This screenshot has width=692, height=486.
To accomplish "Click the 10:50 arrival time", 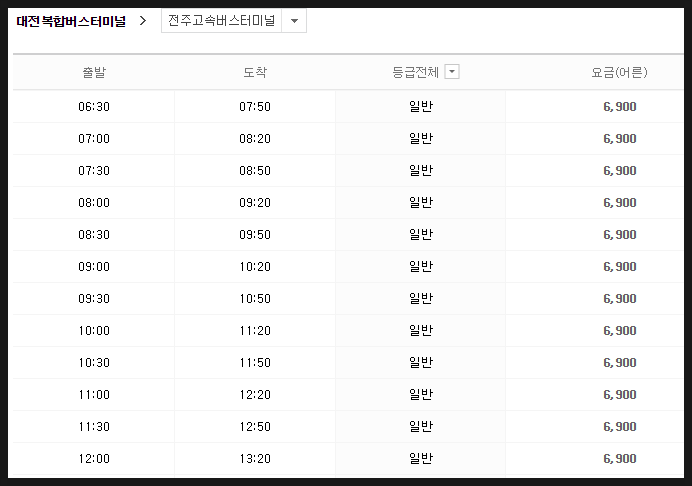I will 255,298.
